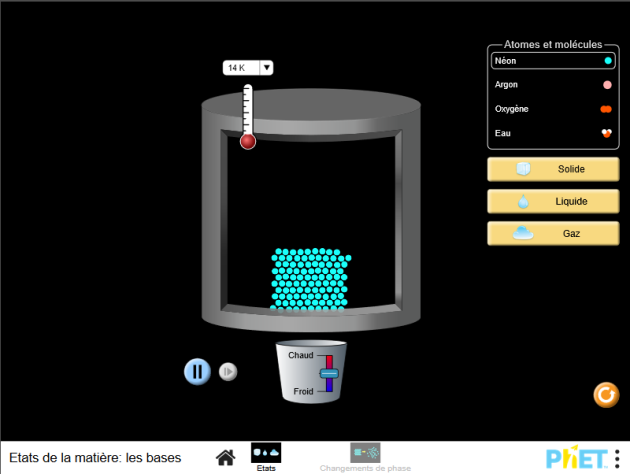Open the temperature units dropdown

266,67
